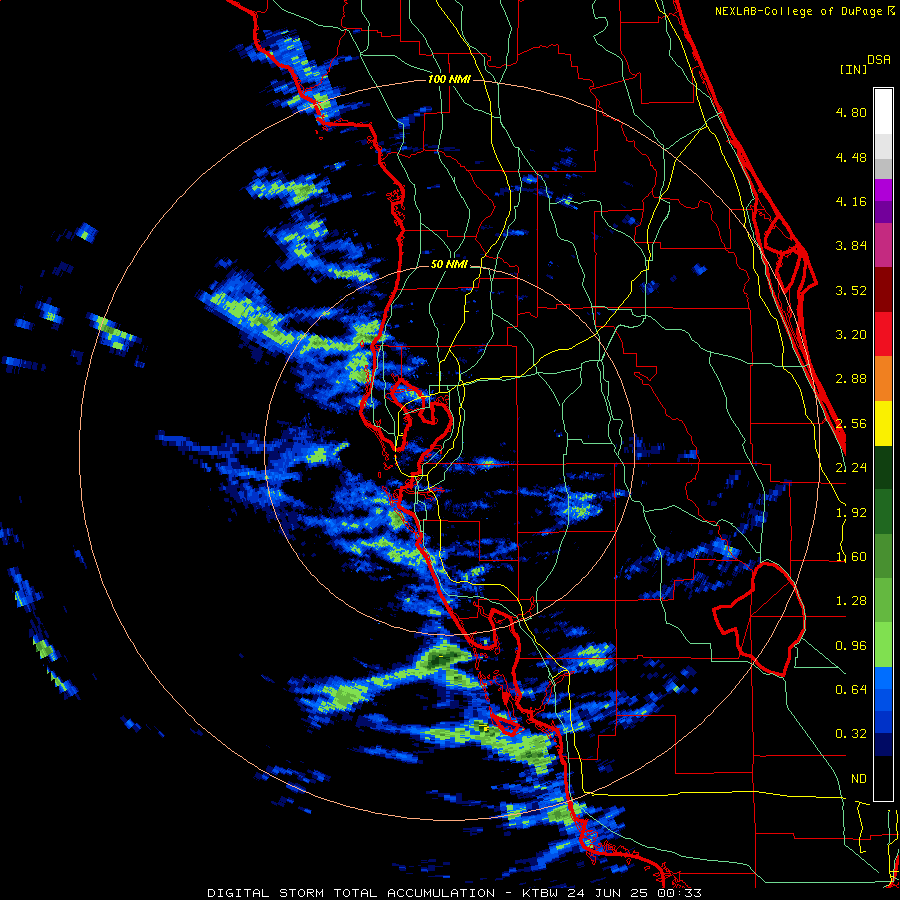Pick the yellow 2.56 legend color band
The width and height of the screenshot is (900, 900).
883,423
